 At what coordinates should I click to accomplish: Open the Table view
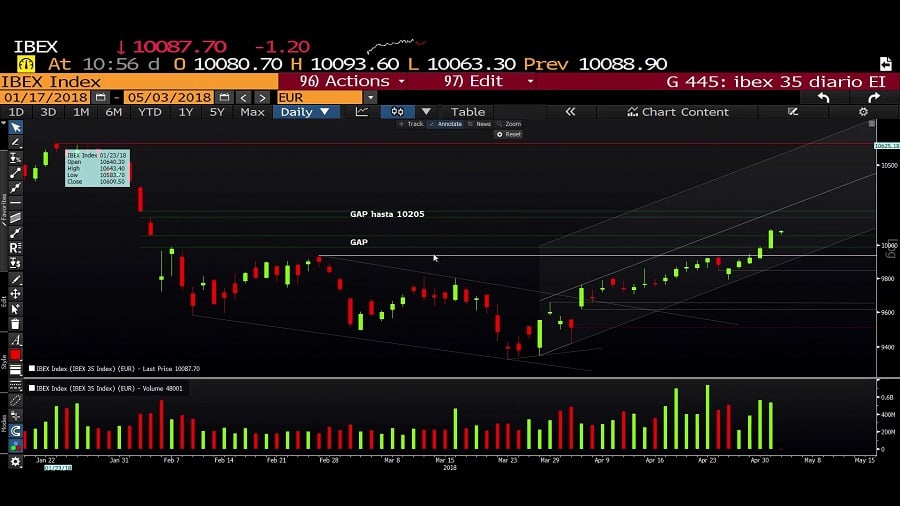tap(467, 112)
